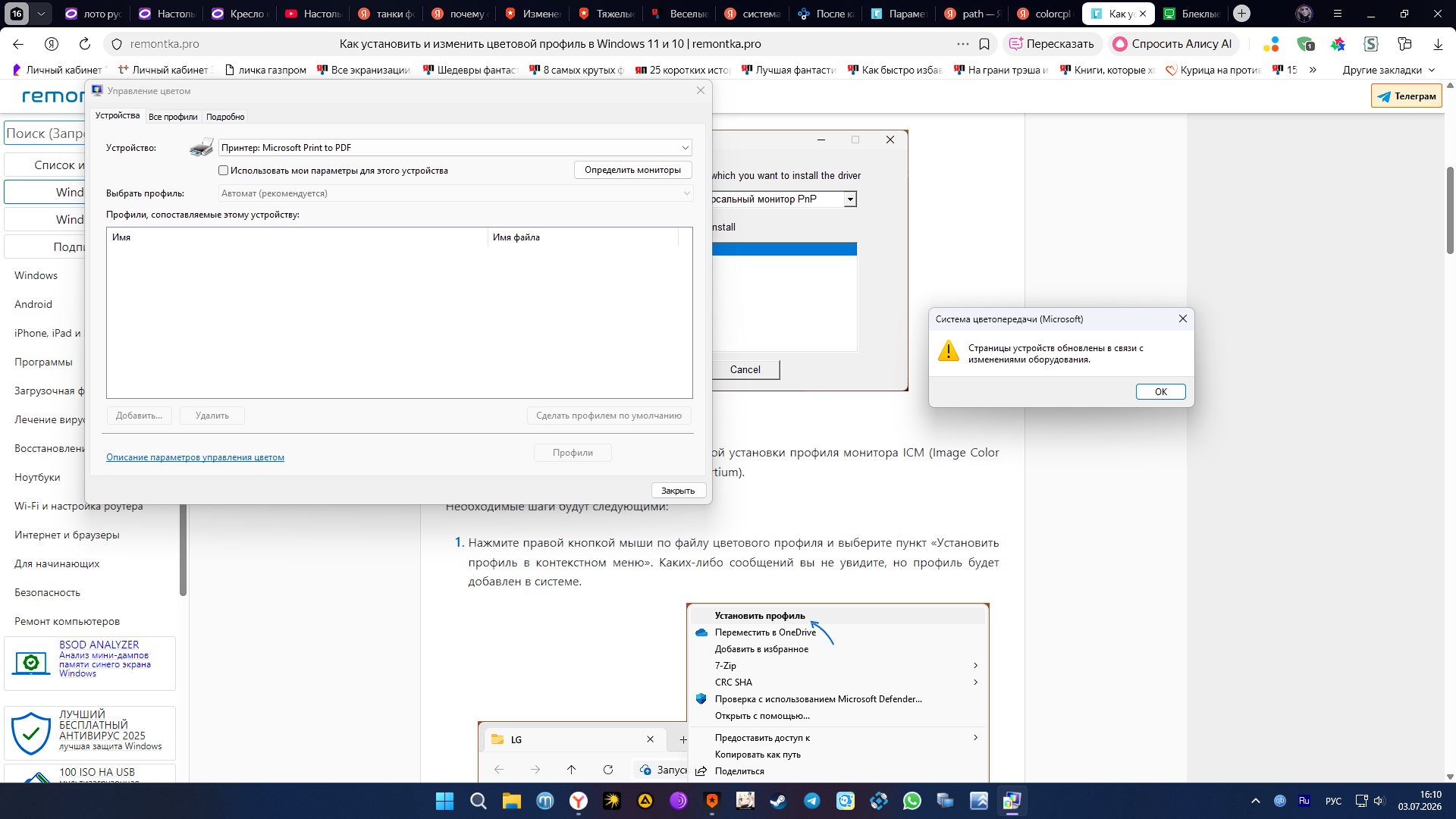Open the volume control in system tray
Image resolution: width=1456 pixels, height=819 pixels.
point(1379,801)
